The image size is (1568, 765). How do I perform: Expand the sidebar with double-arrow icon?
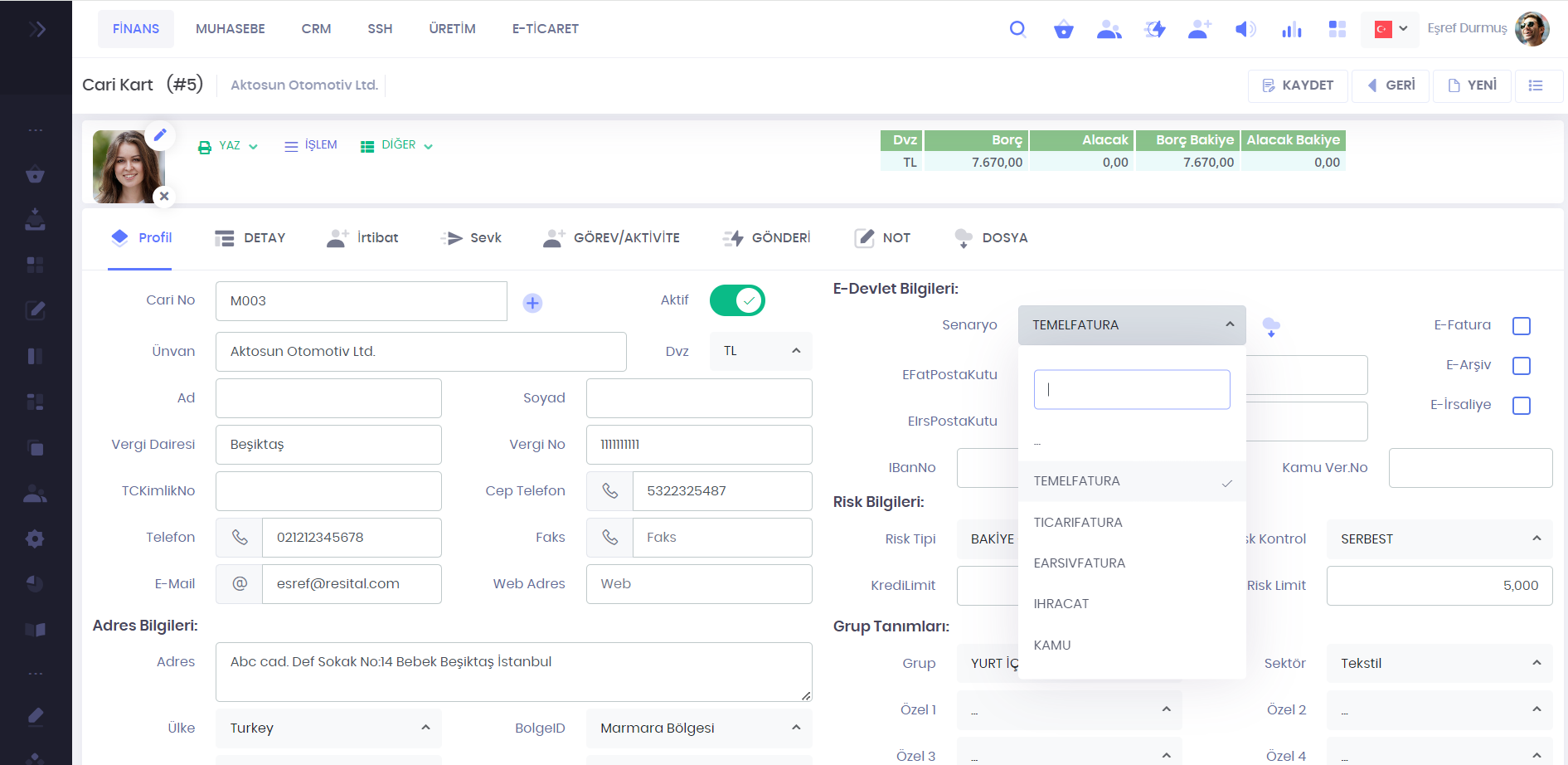(x=36, y=30)
